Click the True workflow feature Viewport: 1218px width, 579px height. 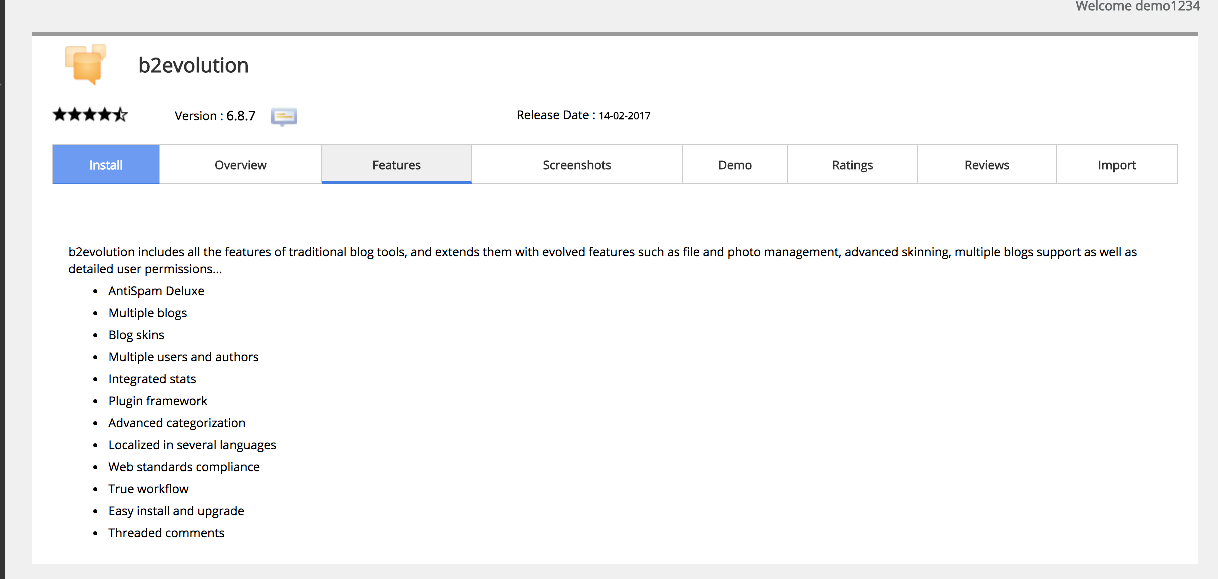point(149,489)
